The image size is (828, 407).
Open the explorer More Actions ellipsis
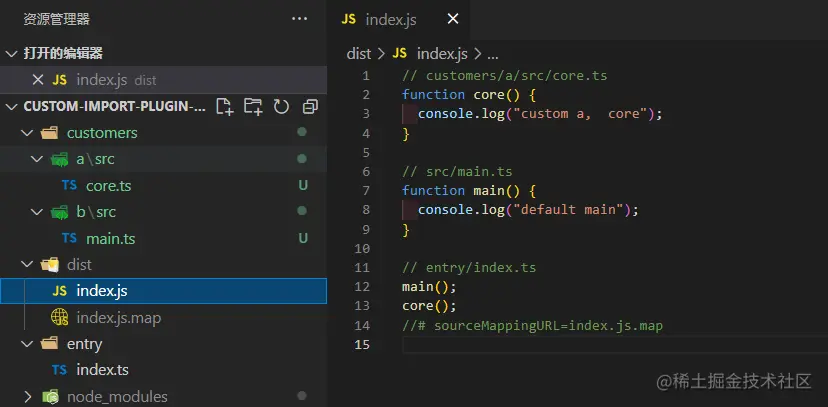299,19
